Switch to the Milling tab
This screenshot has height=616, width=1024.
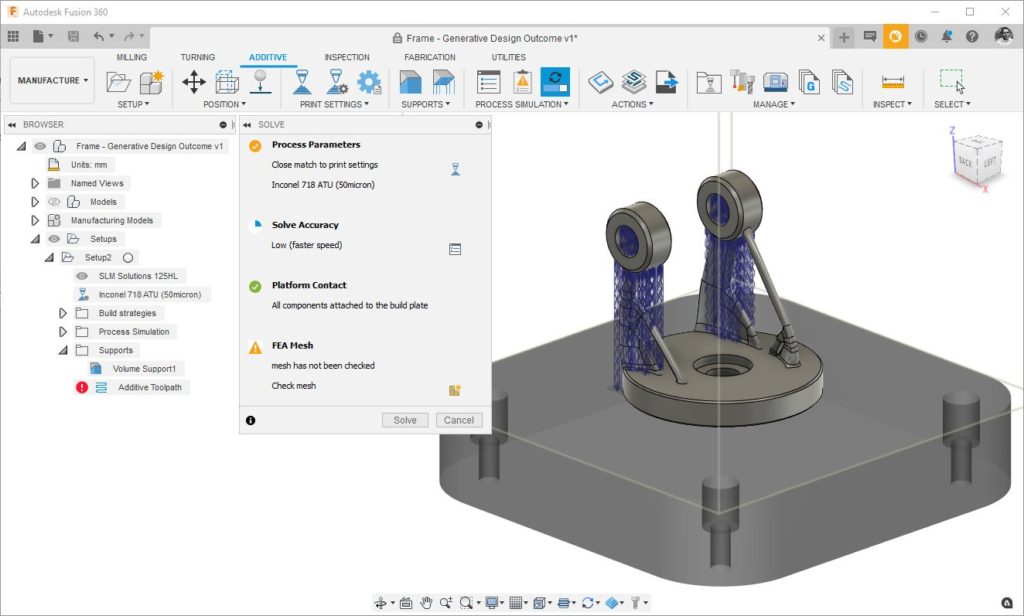click(x=131, y=57)
